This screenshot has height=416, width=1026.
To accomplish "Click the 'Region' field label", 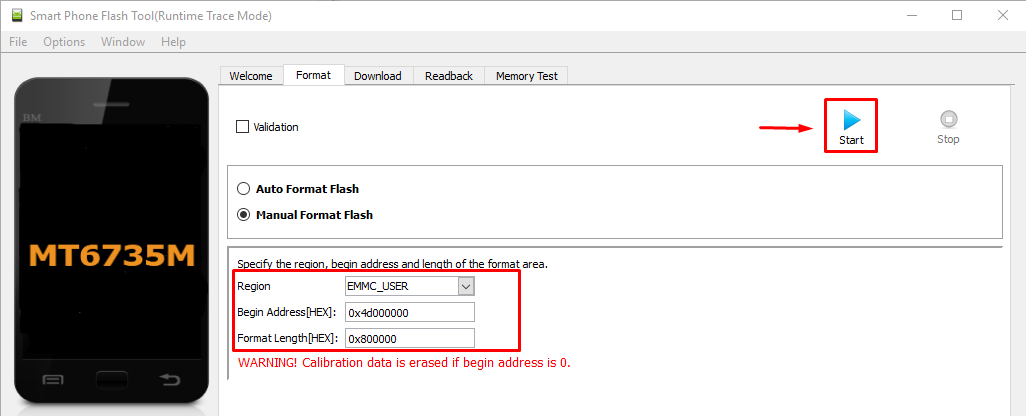I will 253,286.
